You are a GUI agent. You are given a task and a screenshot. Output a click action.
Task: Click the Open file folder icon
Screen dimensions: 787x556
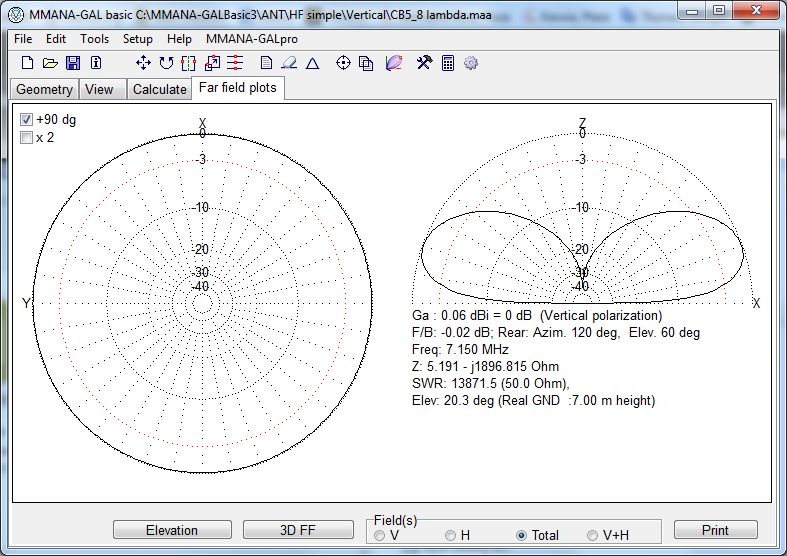pyautogui.click(x=50, y=63)
